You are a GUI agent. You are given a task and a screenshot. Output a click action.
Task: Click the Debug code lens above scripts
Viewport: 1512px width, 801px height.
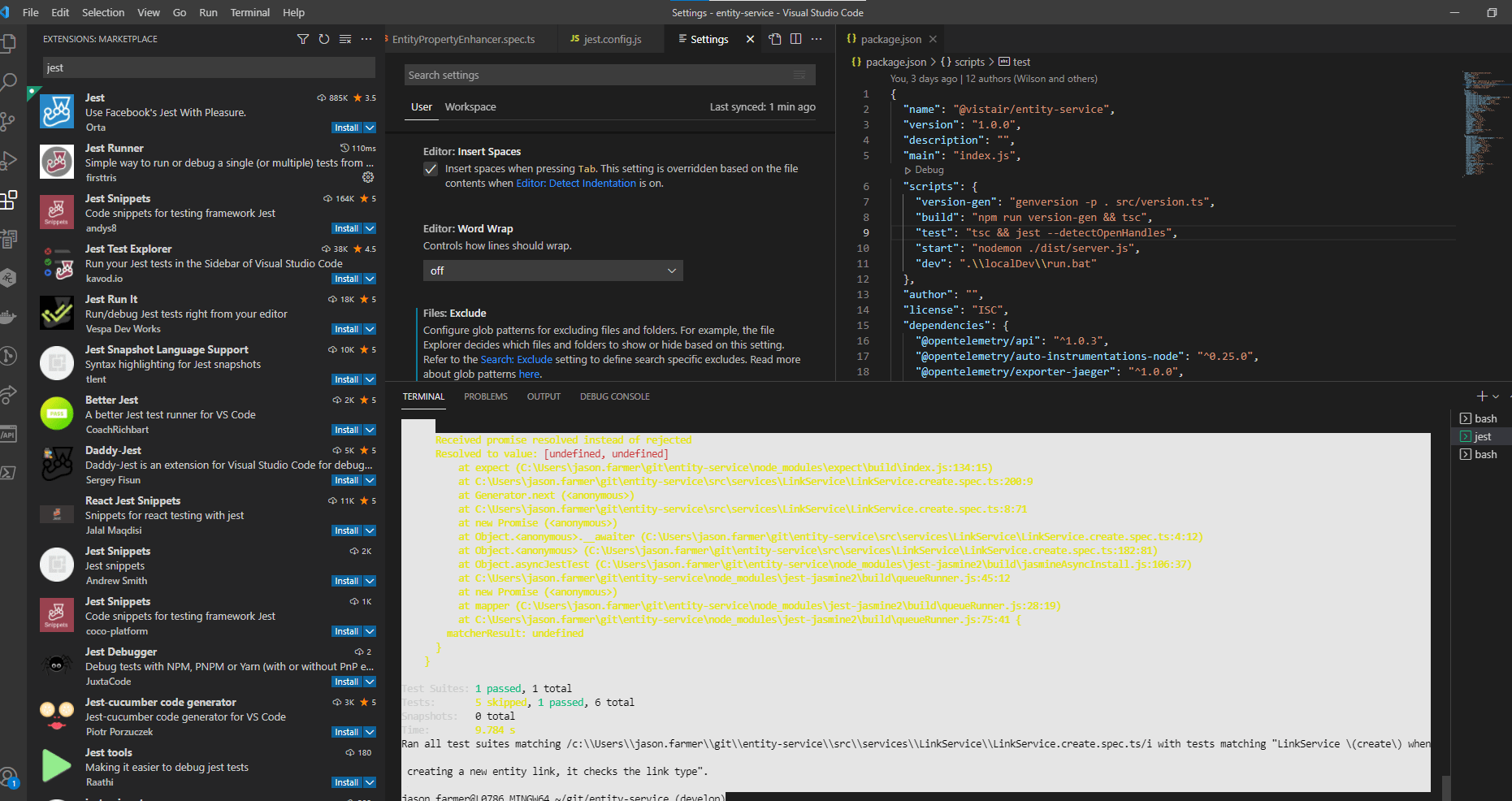coord(929,171)
